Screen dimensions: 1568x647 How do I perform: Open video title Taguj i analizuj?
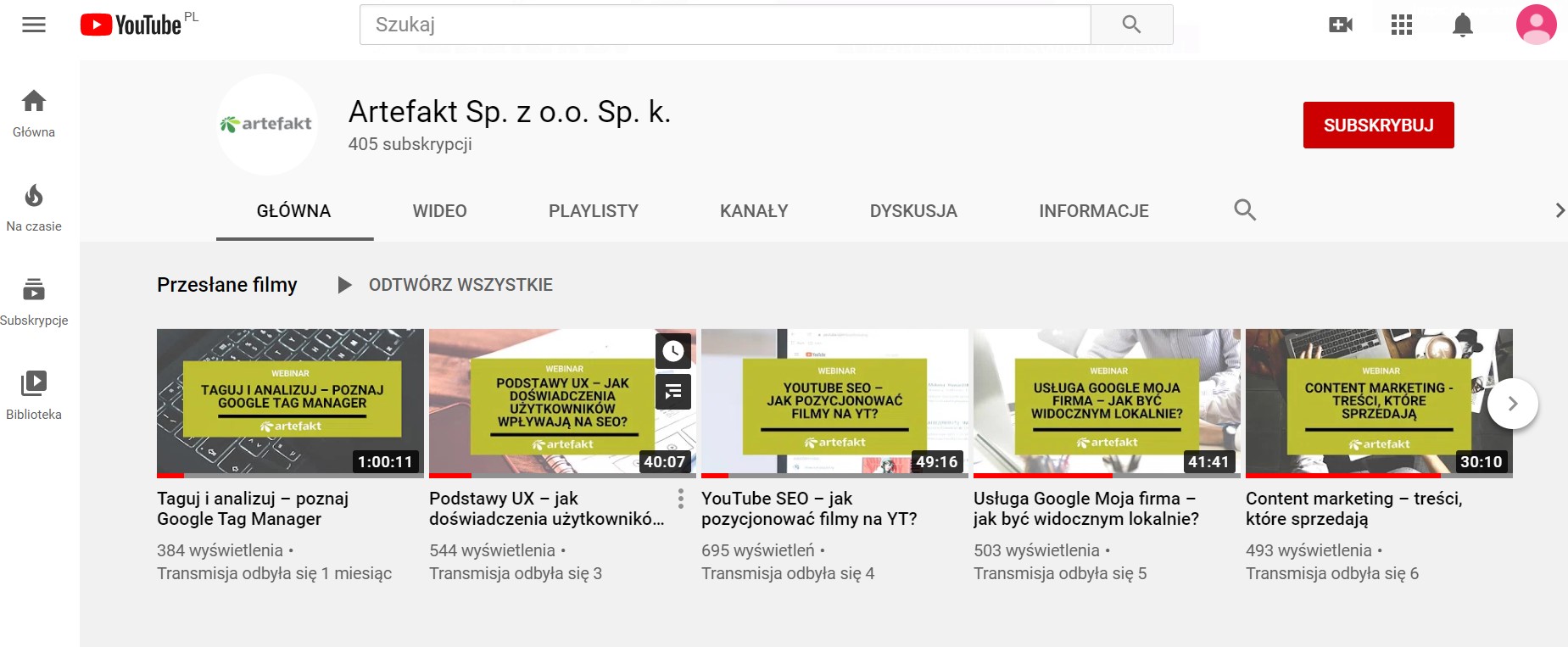(x=253, y=509)
